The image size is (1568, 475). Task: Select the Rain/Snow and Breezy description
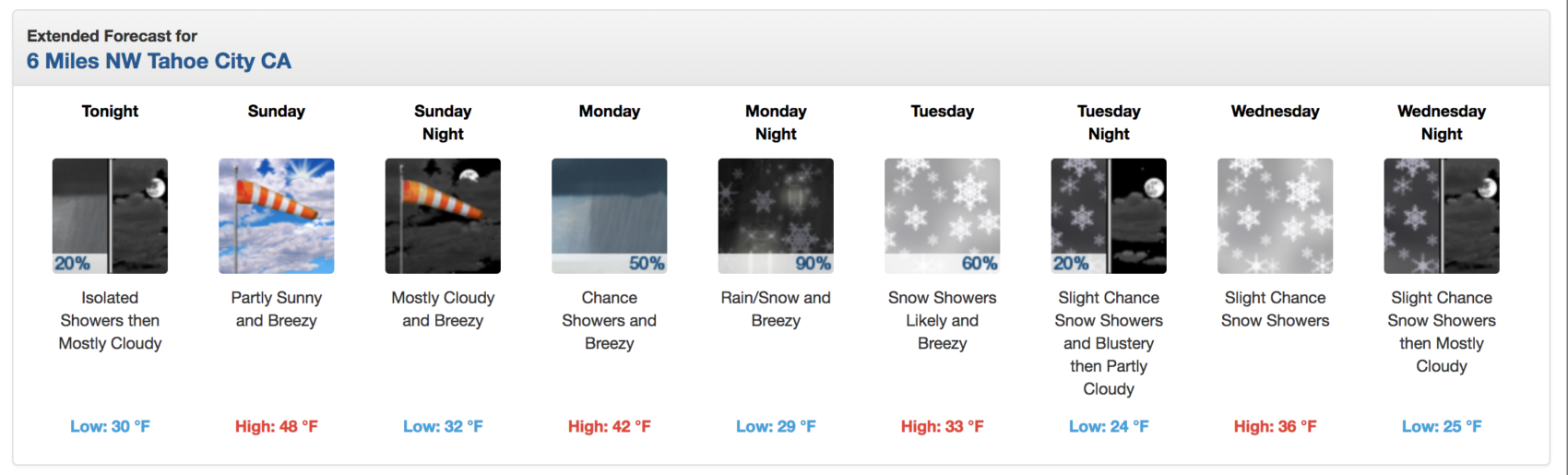[776, 309]
